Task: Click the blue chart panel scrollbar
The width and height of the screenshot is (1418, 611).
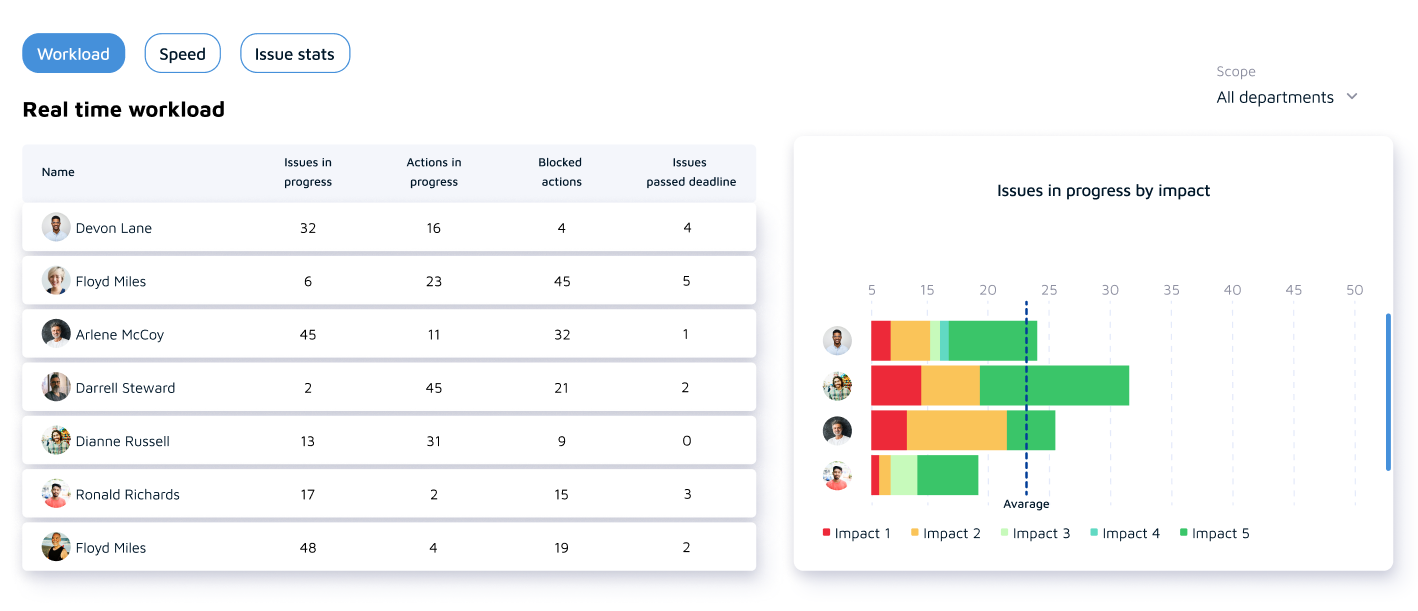Action: click(1388, 391)
